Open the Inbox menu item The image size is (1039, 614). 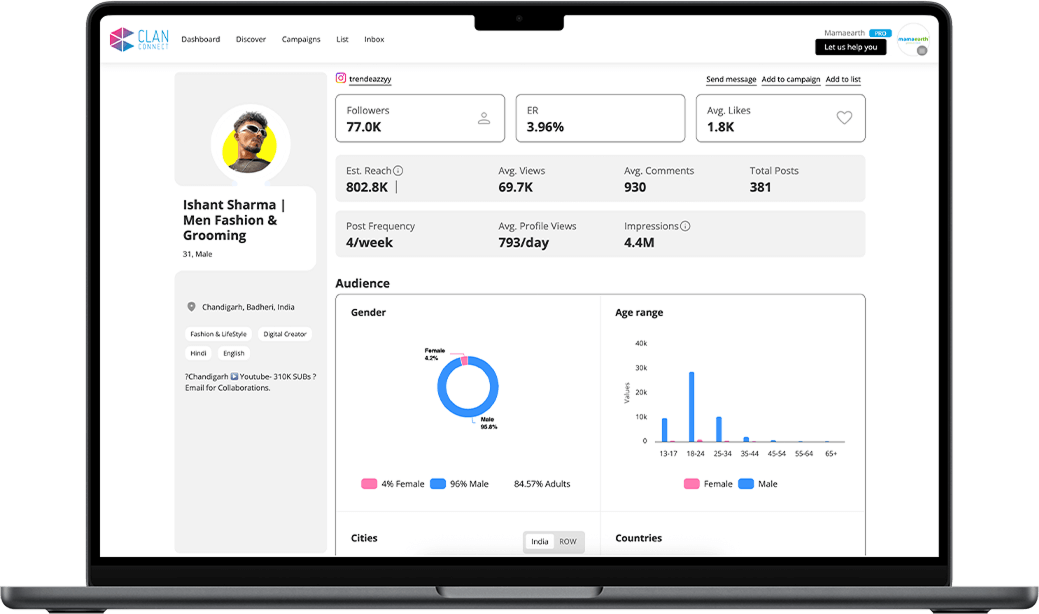click(x=374, y=40)
